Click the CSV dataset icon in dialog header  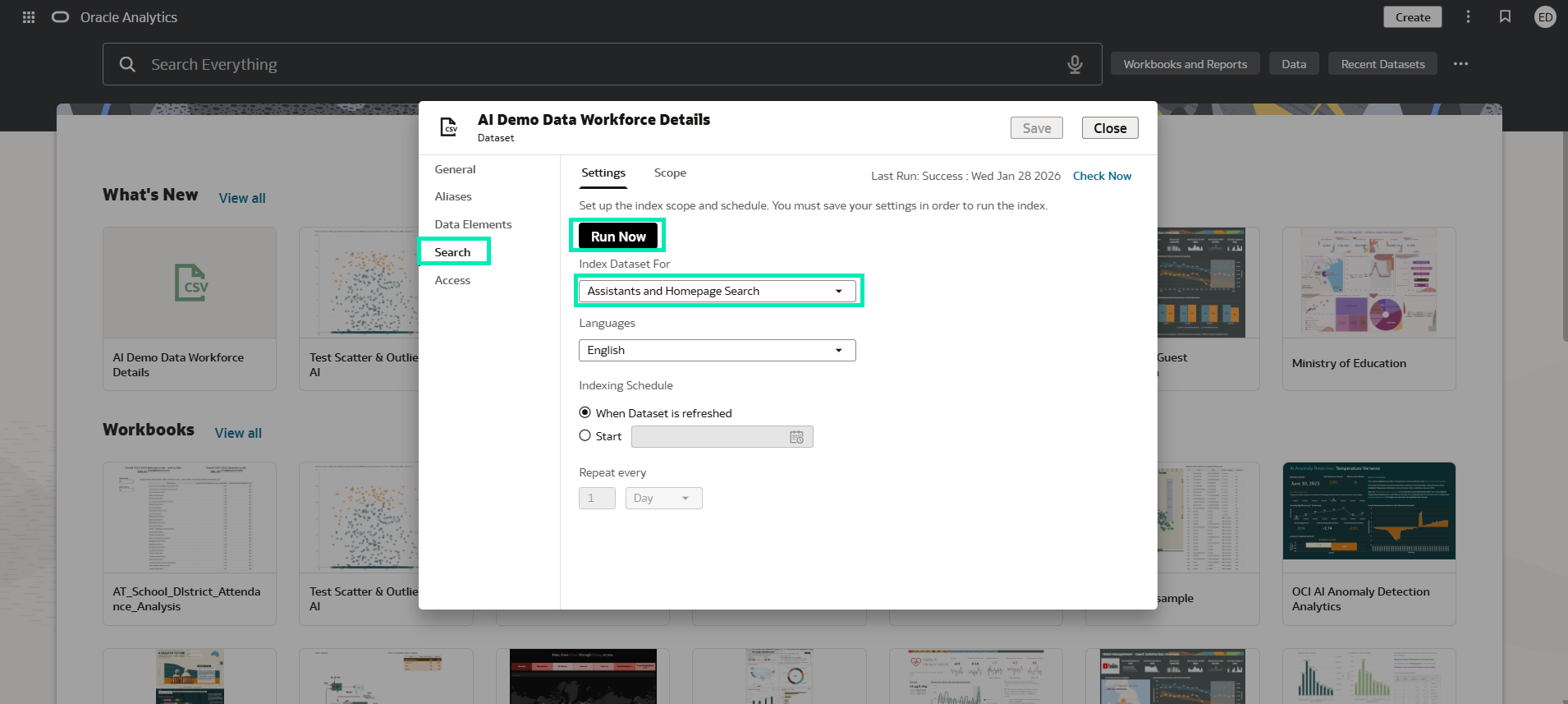pos(449,127)
